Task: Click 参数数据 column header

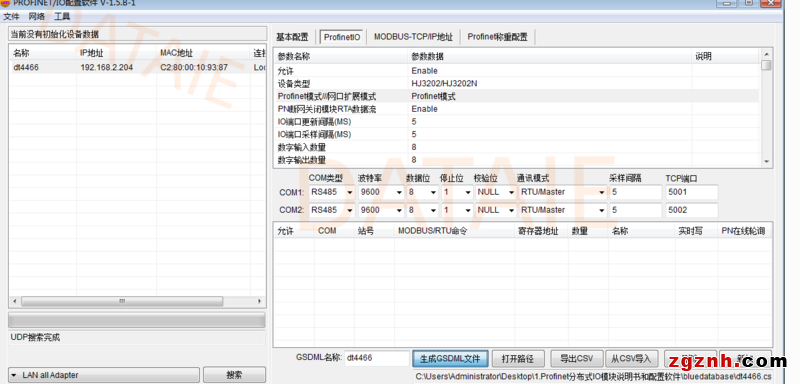Action: 550,57
